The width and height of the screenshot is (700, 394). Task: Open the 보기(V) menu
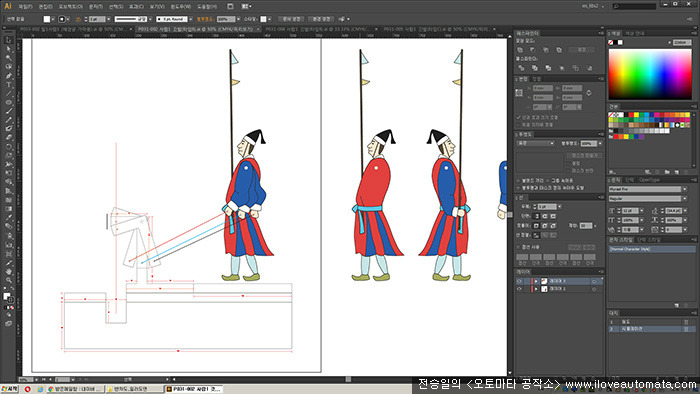(x=157, y=7)
